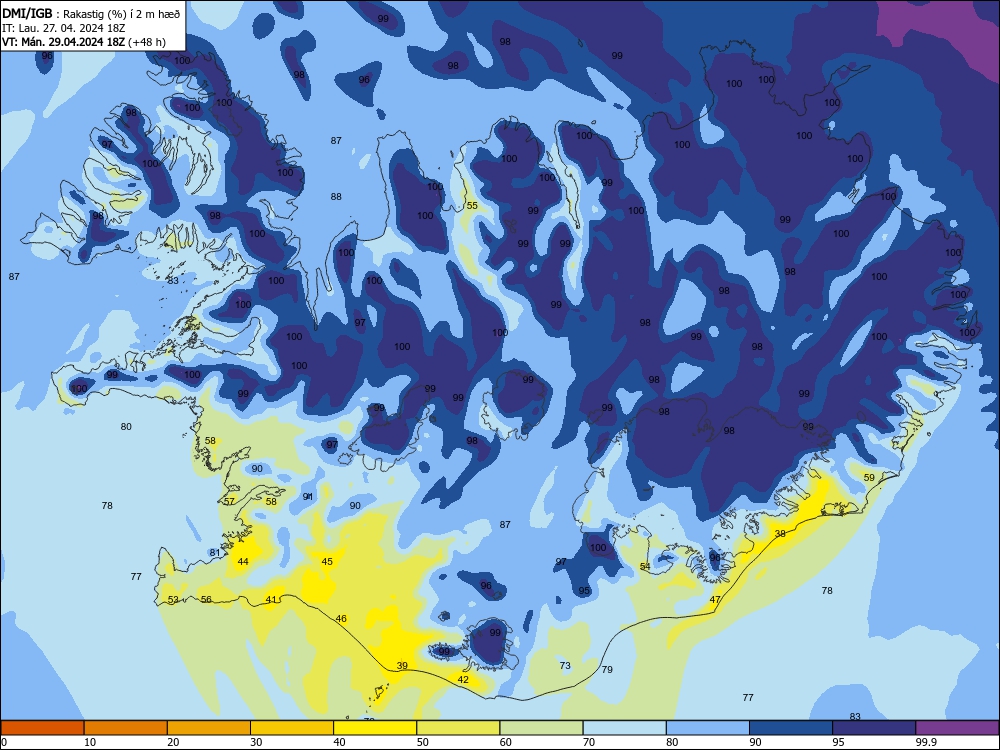Screen dimensions: 1000x750
Task: Click the pale yellow 50–60 legend swatch
Action: click(x=459, y=728)
